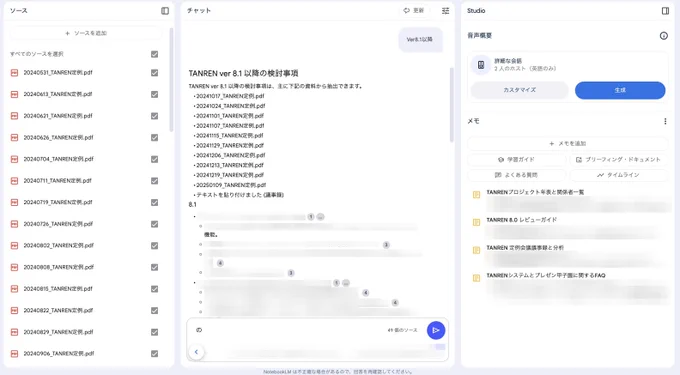Click the PDF icon of 20240906_TANREN定例.pdf
The height and width of the screenshot is (375, 680).
14,354
